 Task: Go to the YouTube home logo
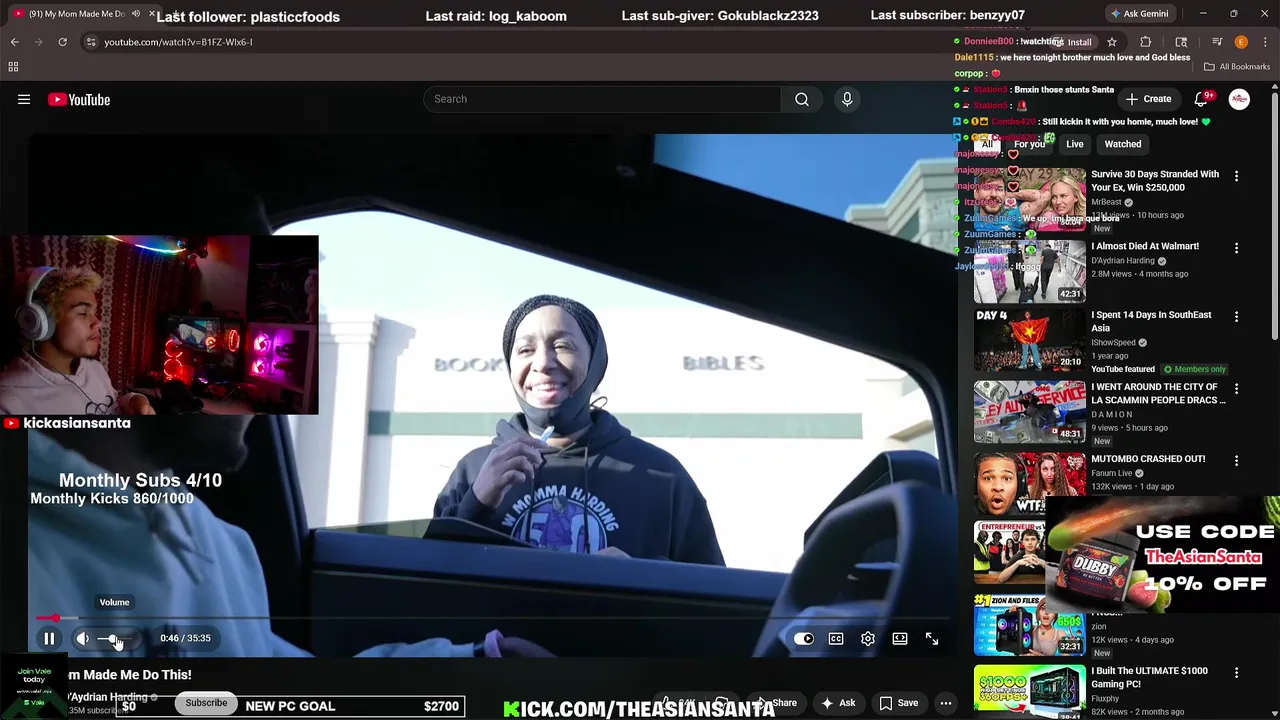(79, 99)
